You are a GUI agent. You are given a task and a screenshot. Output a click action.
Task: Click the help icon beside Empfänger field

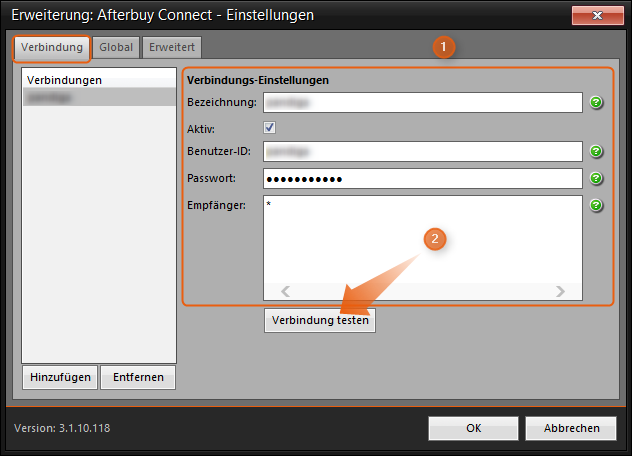596,205
